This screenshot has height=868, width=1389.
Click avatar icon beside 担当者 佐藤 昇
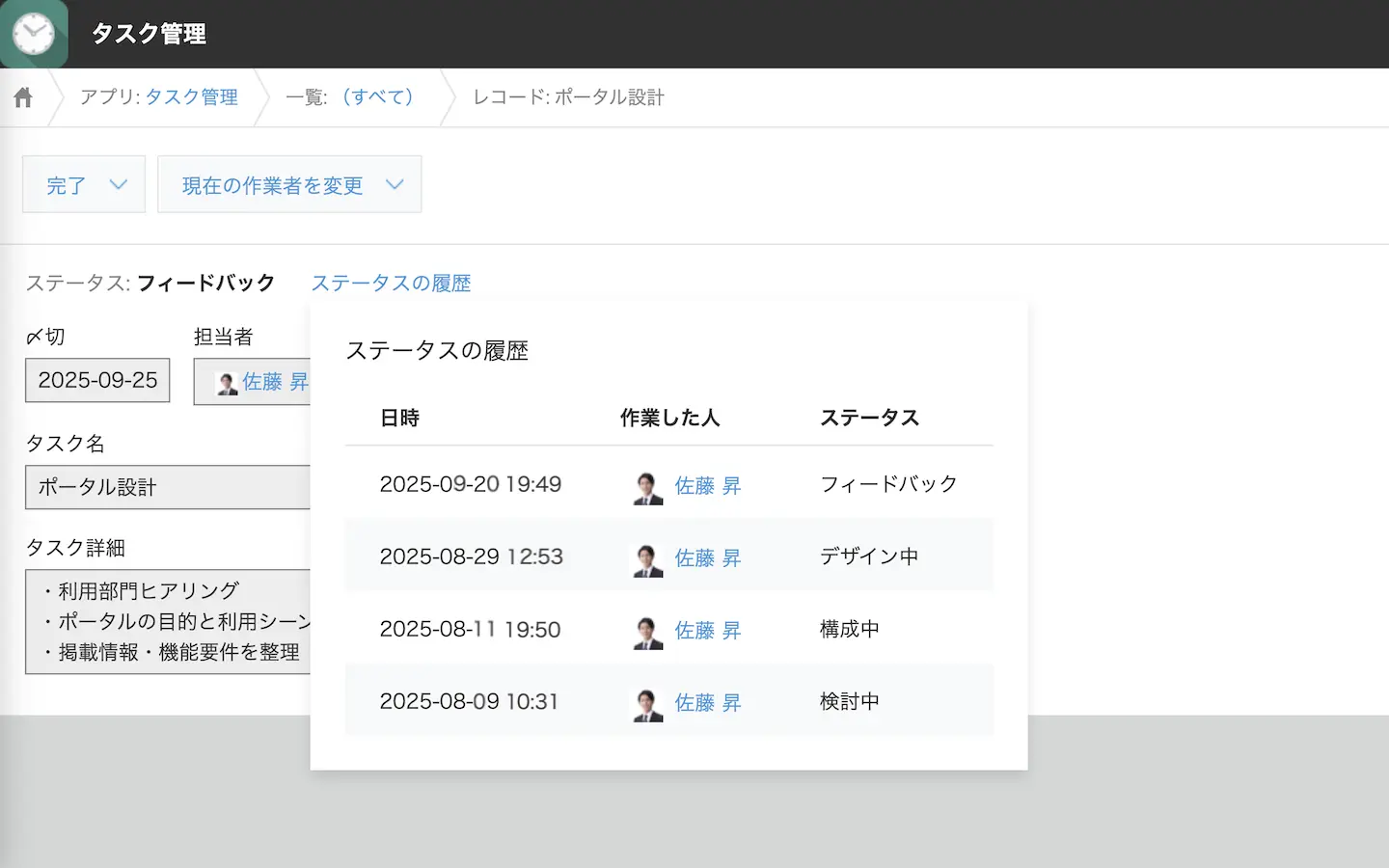[227, 383]
